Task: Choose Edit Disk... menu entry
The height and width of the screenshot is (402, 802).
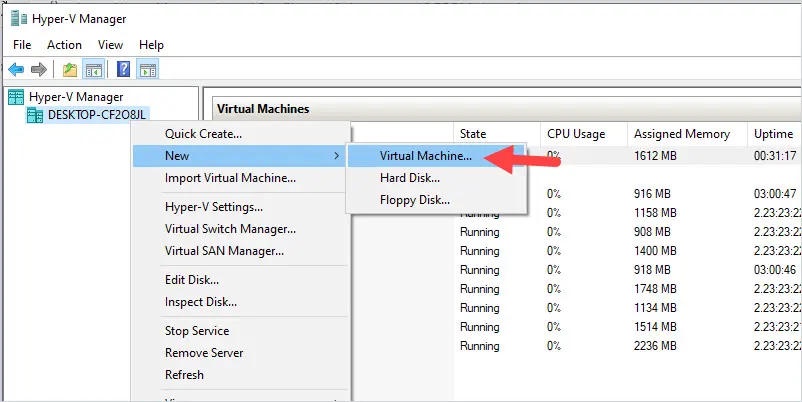Action: [240, 280]
